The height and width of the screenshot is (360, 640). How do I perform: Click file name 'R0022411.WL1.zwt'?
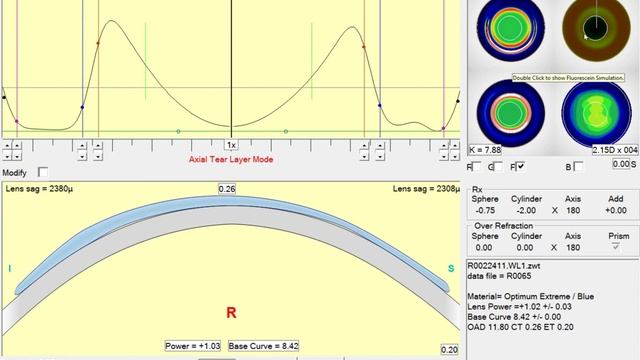(x=504, y=266)
